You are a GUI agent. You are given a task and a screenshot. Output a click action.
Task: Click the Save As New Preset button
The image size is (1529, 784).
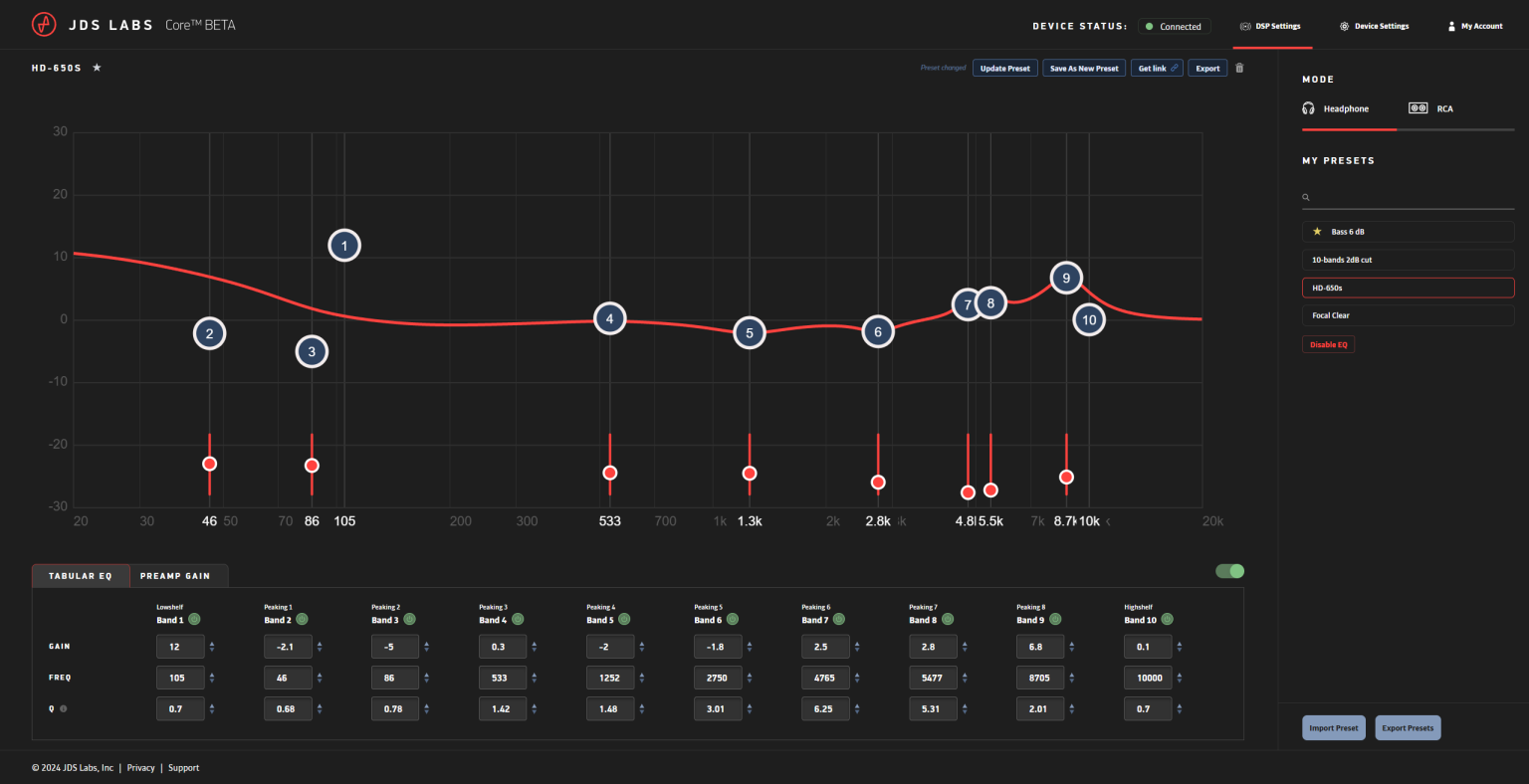pos(1084,68)
